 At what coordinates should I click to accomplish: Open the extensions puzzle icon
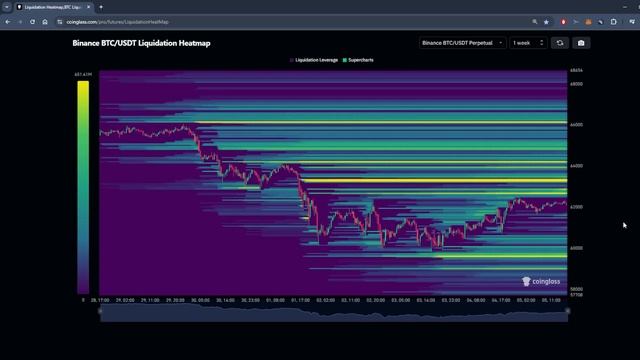(x=613, y=22)
